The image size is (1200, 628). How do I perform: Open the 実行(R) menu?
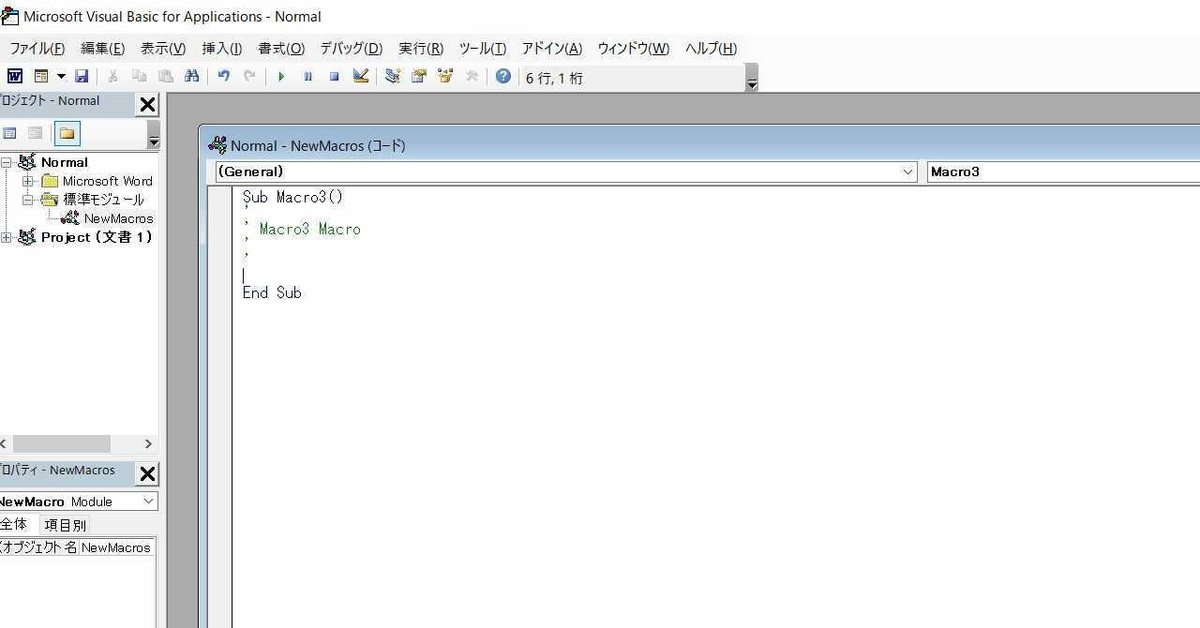pyautogui.click(x=421, y=48)
